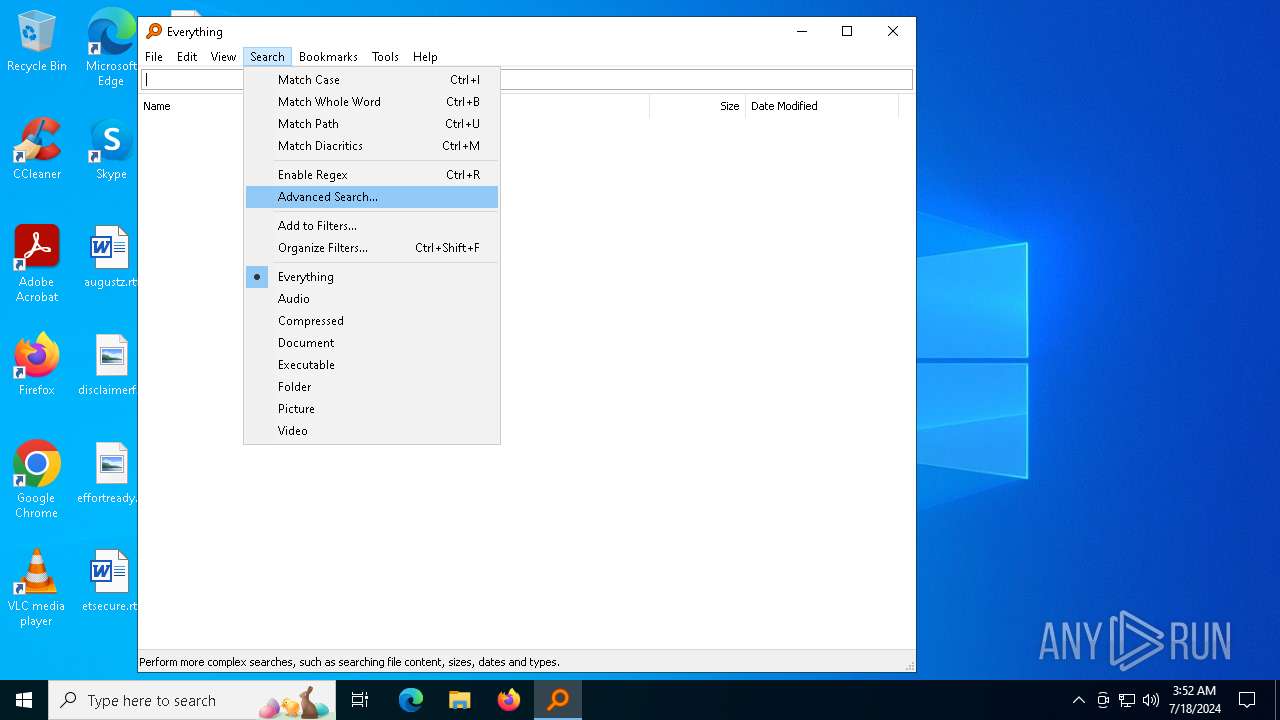
Task: Launch Google Chrome from the desktop
Action: click(37, 480)
